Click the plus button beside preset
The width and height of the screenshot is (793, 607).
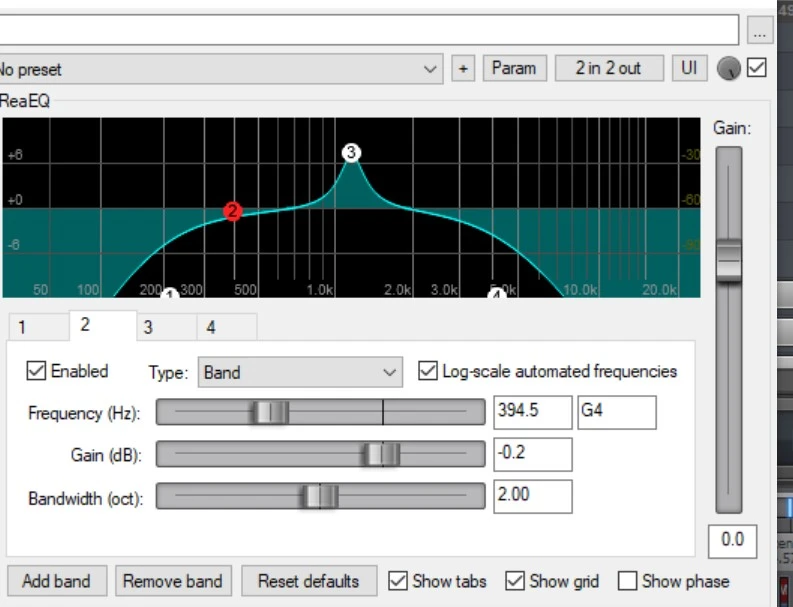[463, 69]
